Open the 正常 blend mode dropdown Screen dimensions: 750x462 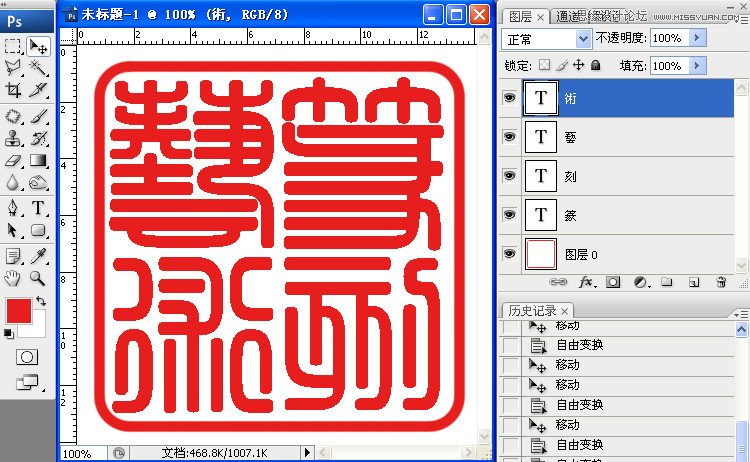(583, 39)
